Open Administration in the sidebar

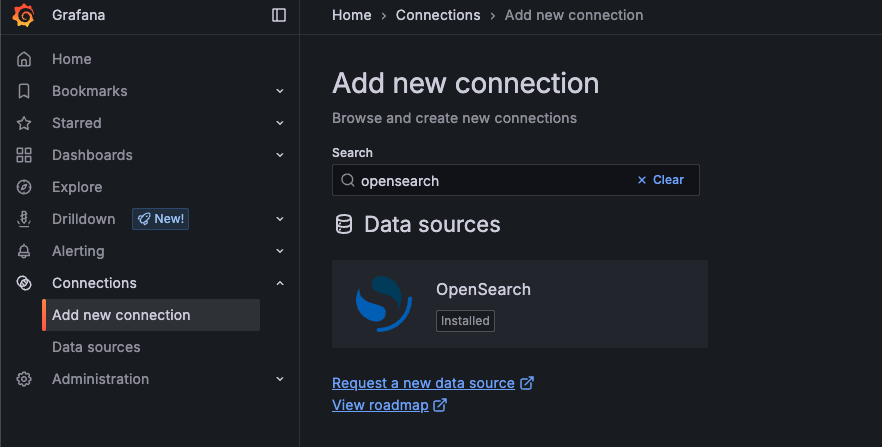point(100,380)
